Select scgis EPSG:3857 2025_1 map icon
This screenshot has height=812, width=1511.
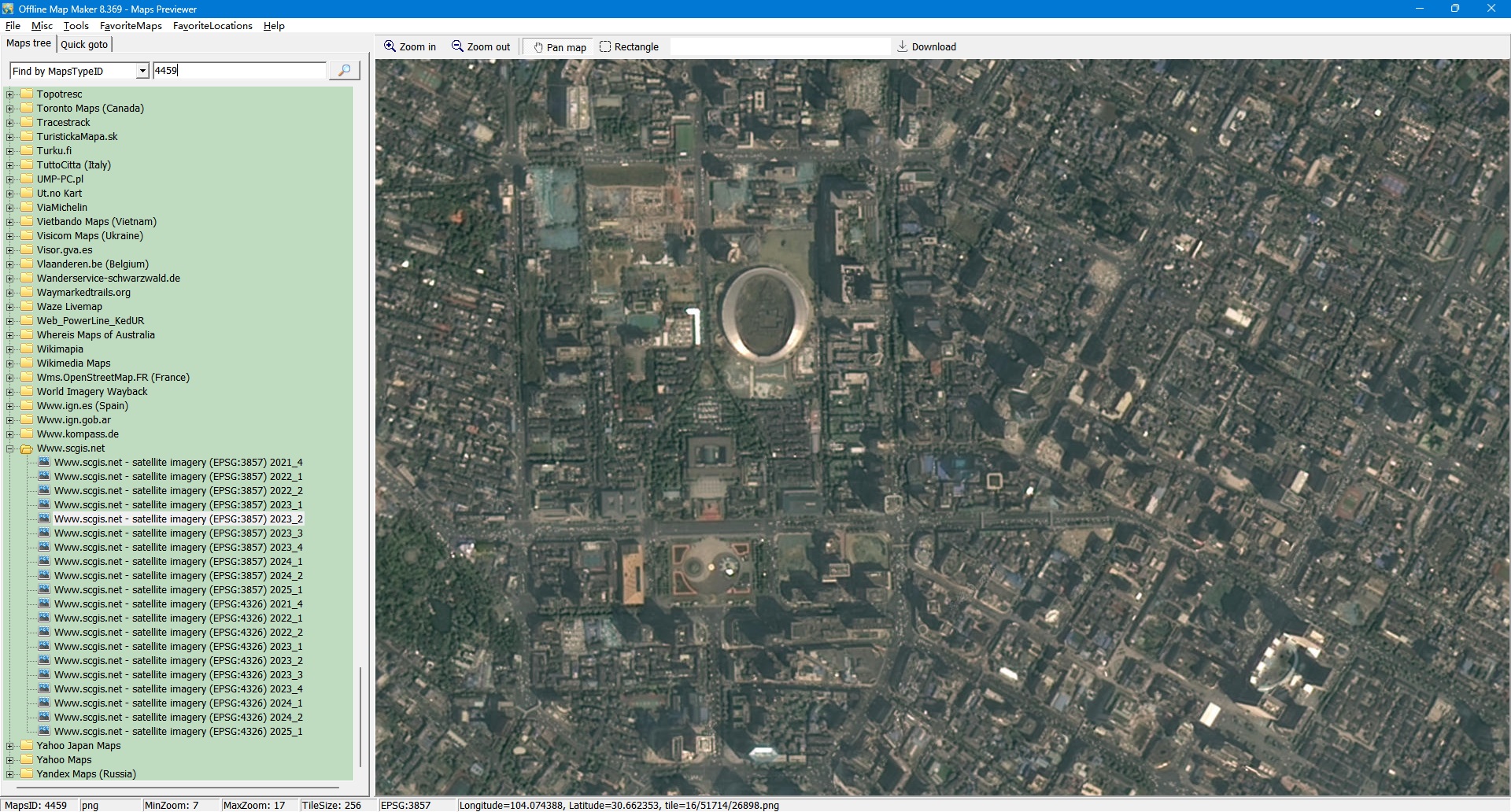(45, 590)
